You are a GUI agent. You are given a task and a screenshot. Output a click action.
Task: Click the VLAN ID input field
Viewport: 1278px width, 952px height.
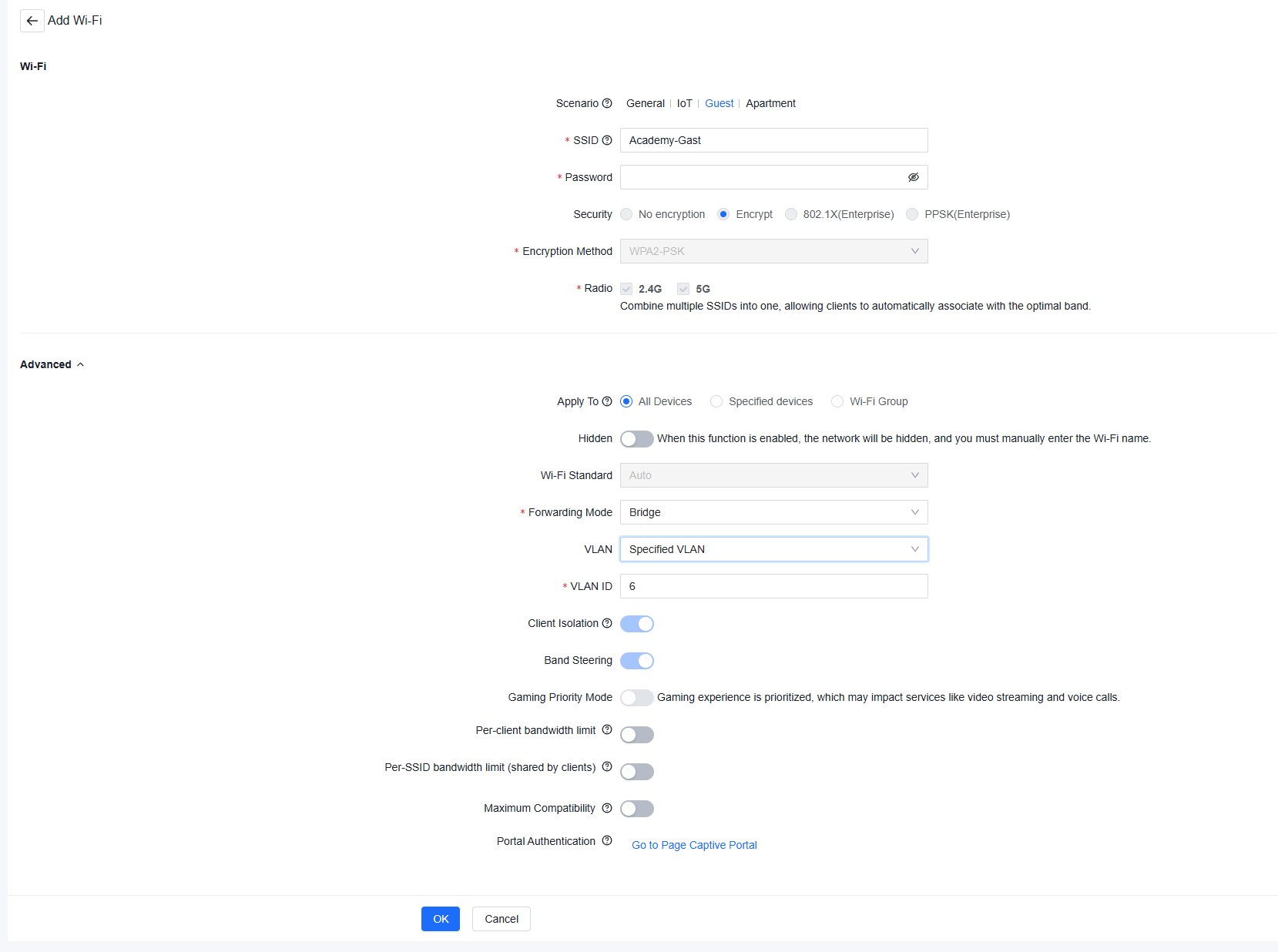773,586
